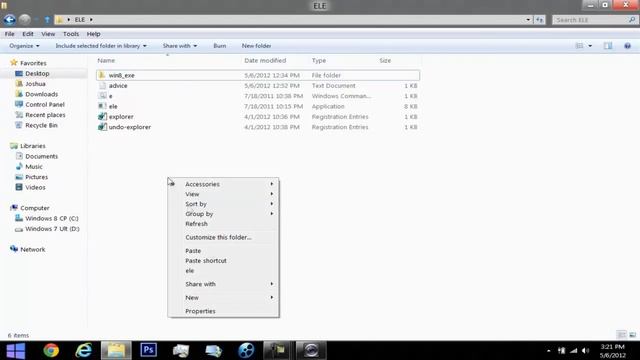Open address bar history dropdown
The height and width of the screenshot is (360, 640).
(528, 20)
